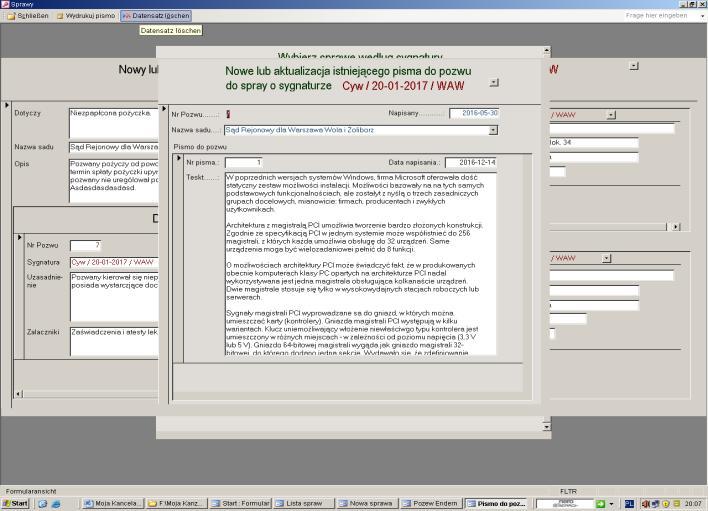
Task: Click the Internet Explorer quick launch icon
Action: point(56,504)
